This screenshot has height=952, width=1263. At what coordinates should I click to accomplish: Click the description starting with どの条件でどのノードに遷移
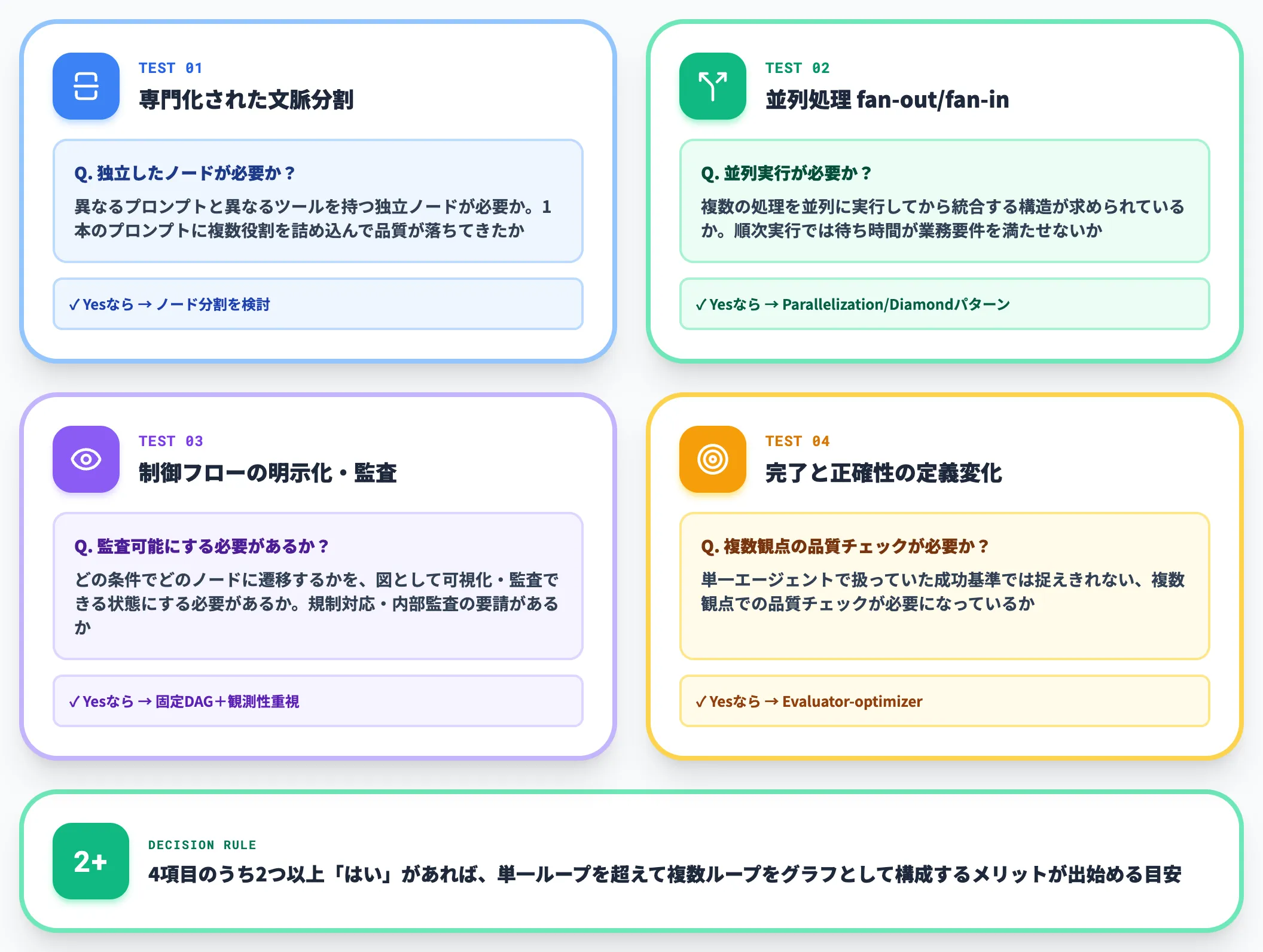click(x=316, y=603)
